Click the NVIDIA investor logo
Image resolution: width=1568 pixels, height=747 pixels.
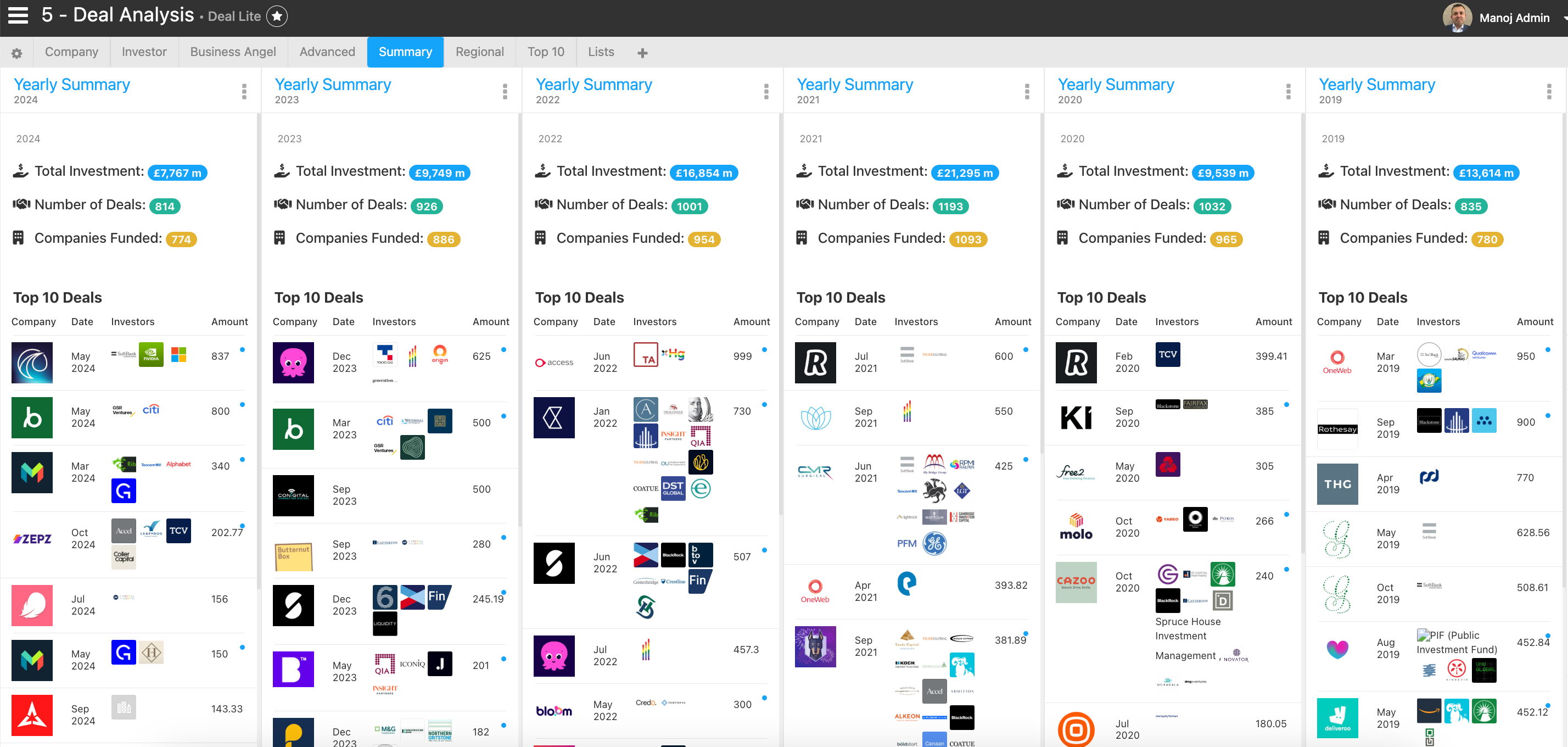(x=151, y=354)
